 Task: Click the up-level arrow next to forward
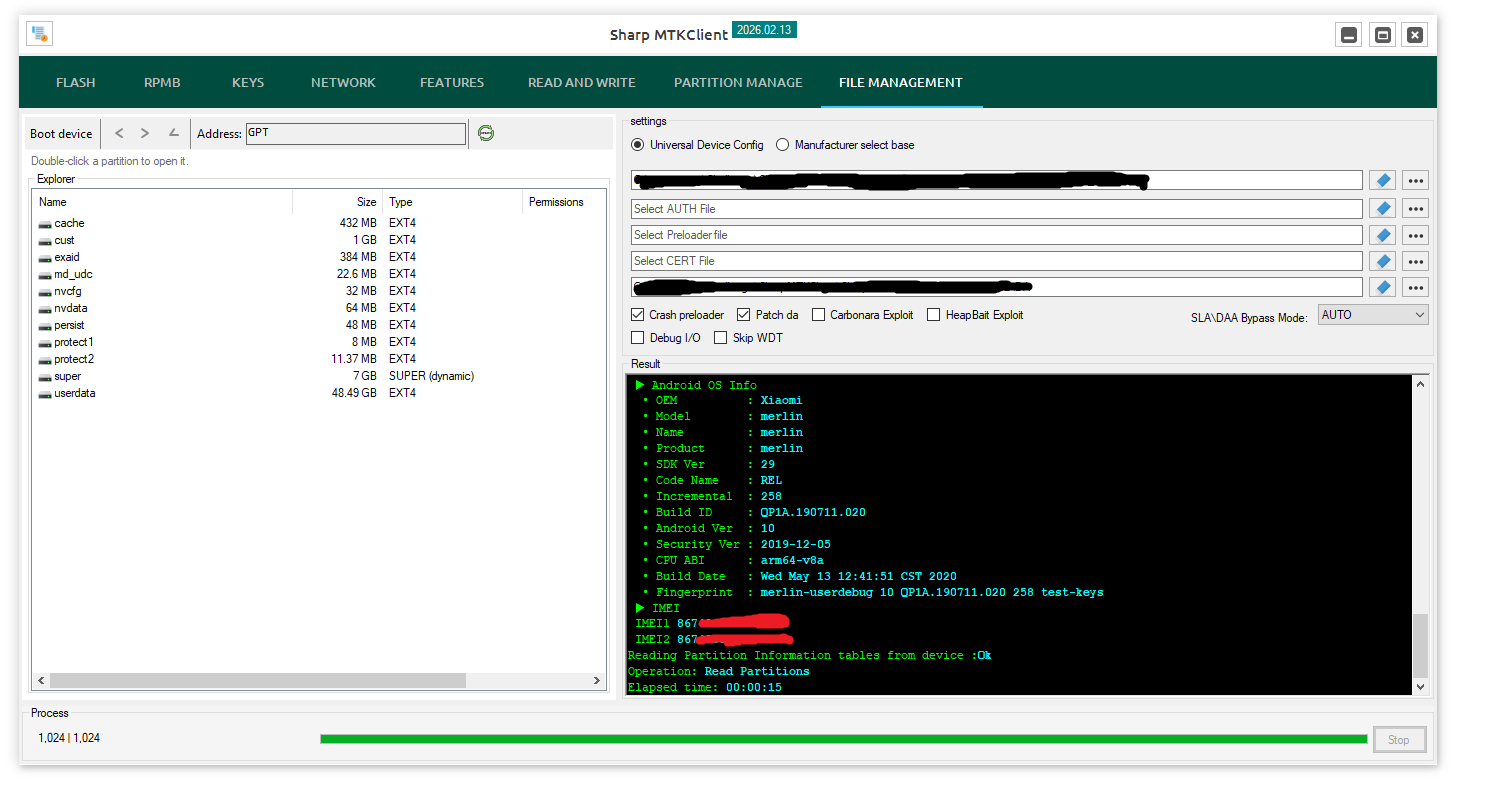[173, 133]
